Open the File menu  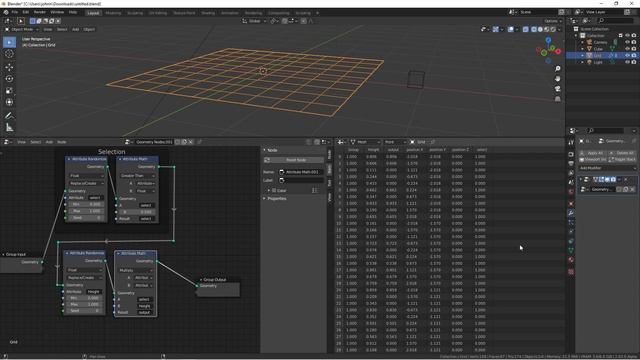(15, 12)
